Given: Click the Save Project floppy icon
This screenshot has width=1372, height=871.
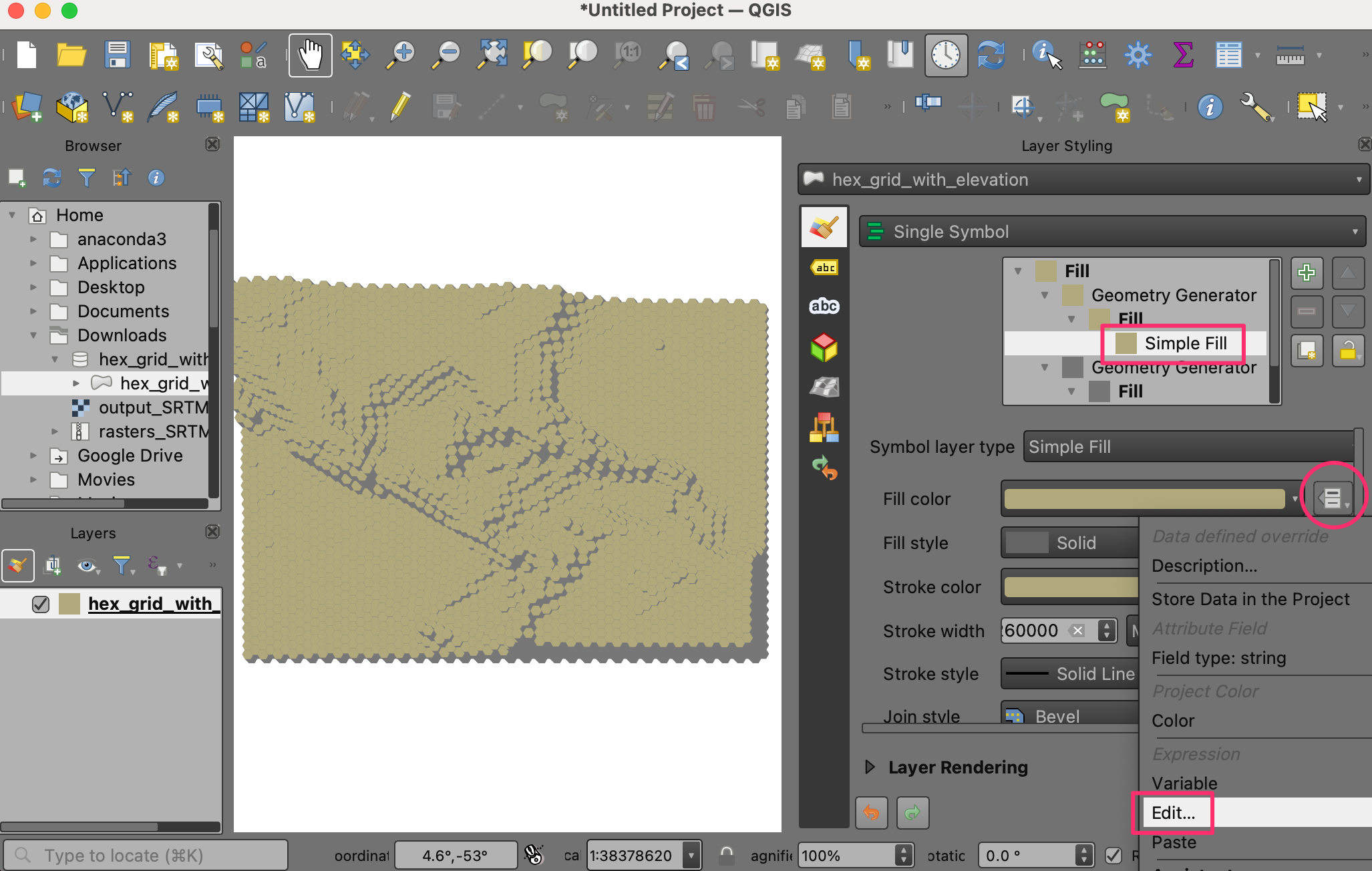Looking at the screenshot, I should click(117, 55).
